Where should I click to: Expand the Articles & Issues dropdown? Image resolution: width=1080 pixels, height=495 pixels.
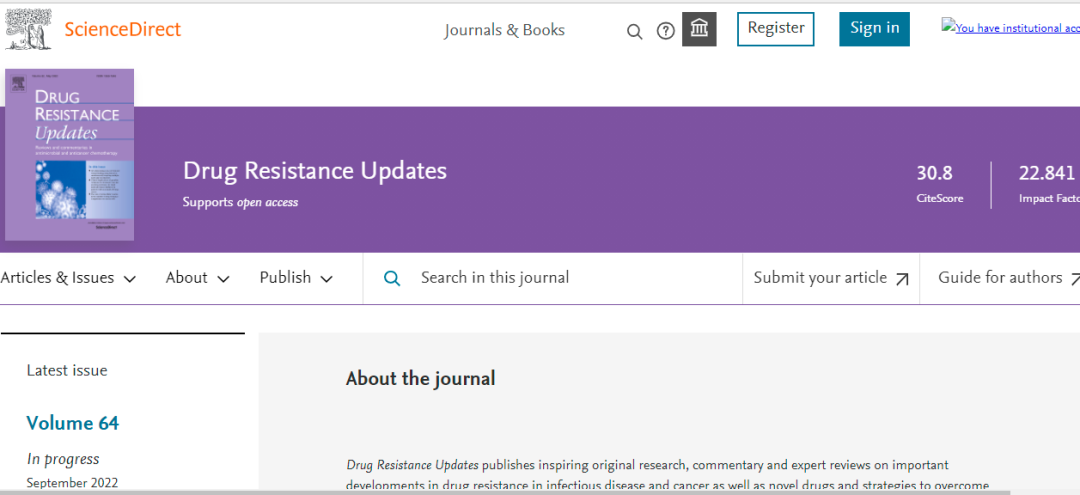(x=68, y=278)
